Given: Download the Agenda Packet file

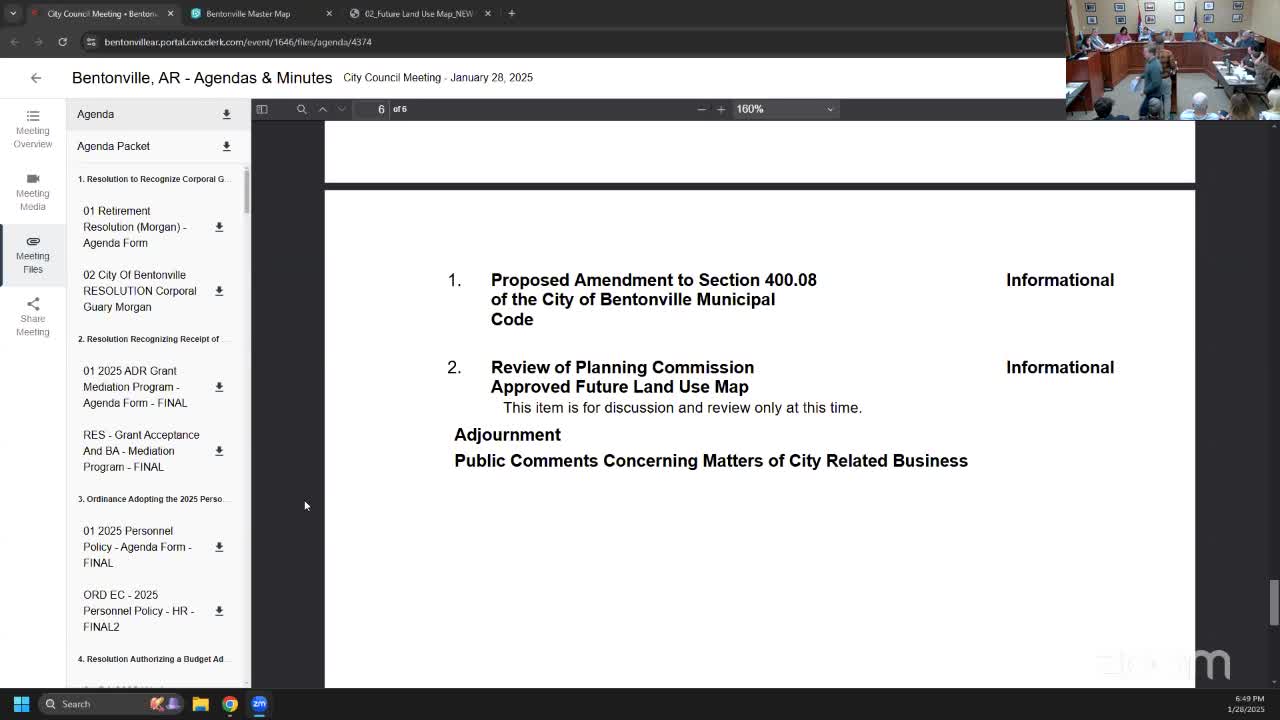Looking at the screenshot, I should [226, 146].
